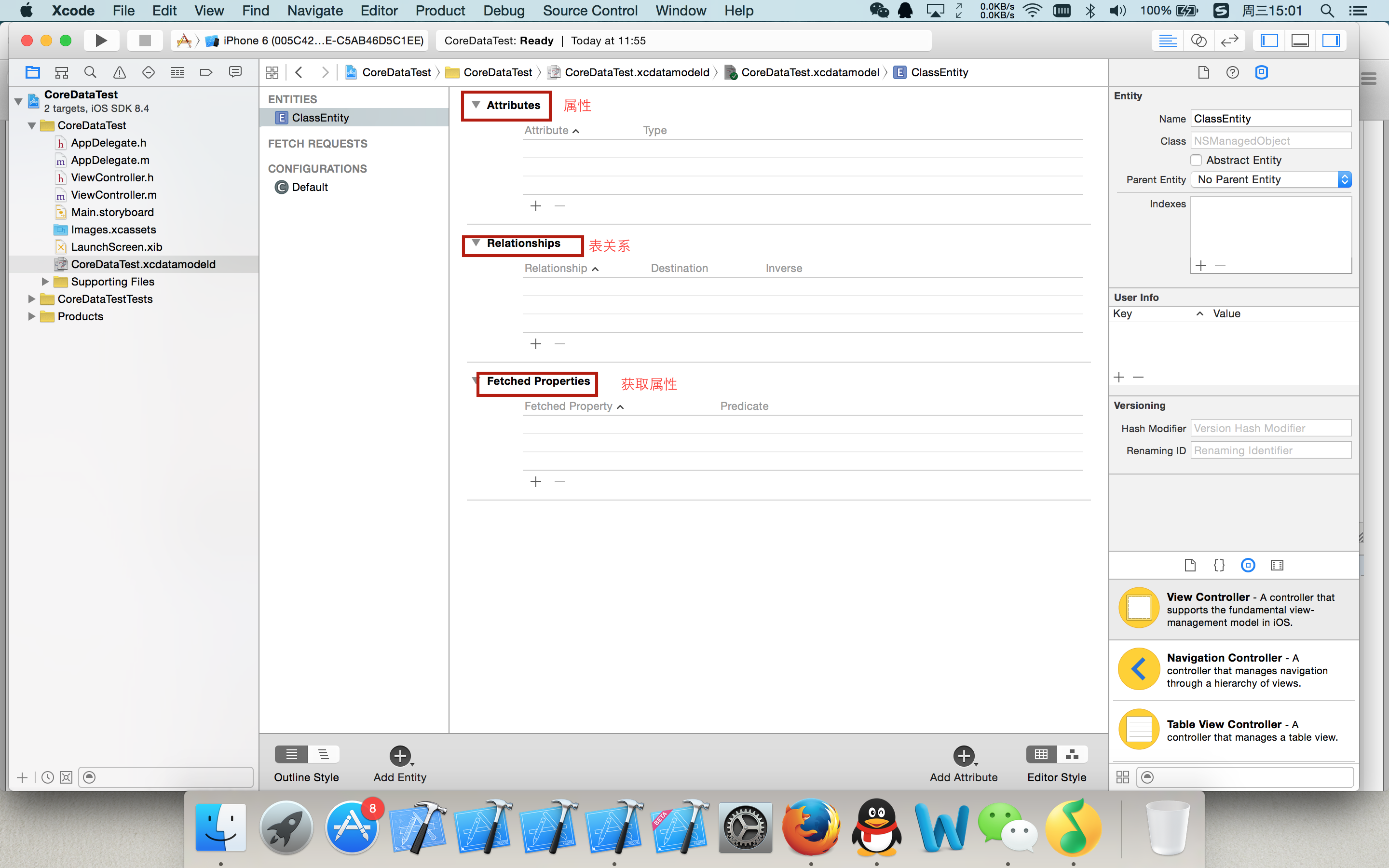Toggle object library grid view
Screen dimensions: 1389x868
point(1123,777)
